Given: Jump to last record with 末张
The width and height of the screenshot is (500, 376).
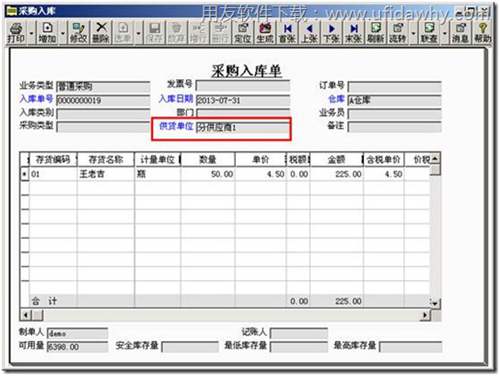Looking at the screenshot, I should click(x=354, y=32).
